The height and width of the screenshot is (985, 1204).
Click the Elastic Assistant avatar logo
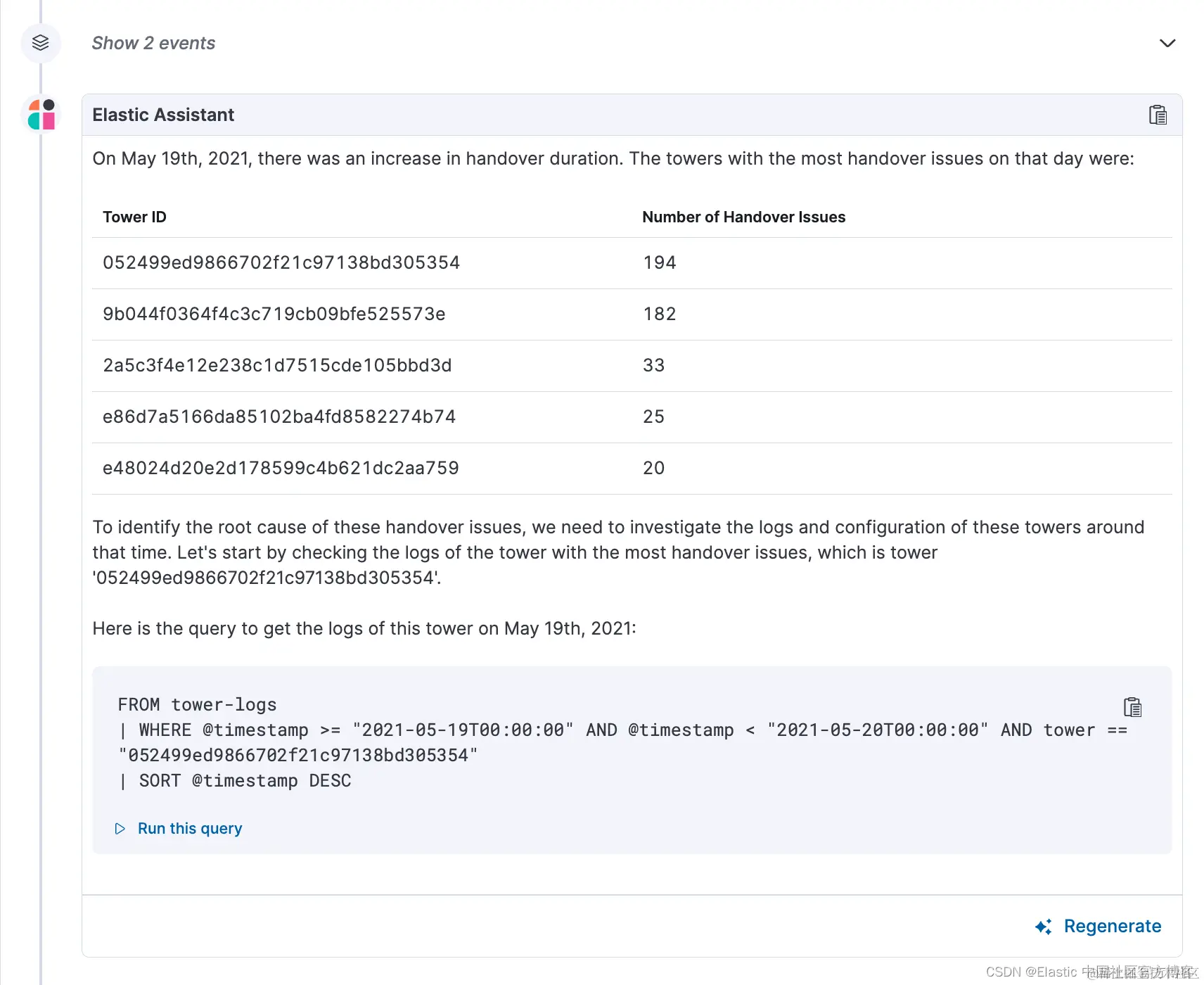41,115
